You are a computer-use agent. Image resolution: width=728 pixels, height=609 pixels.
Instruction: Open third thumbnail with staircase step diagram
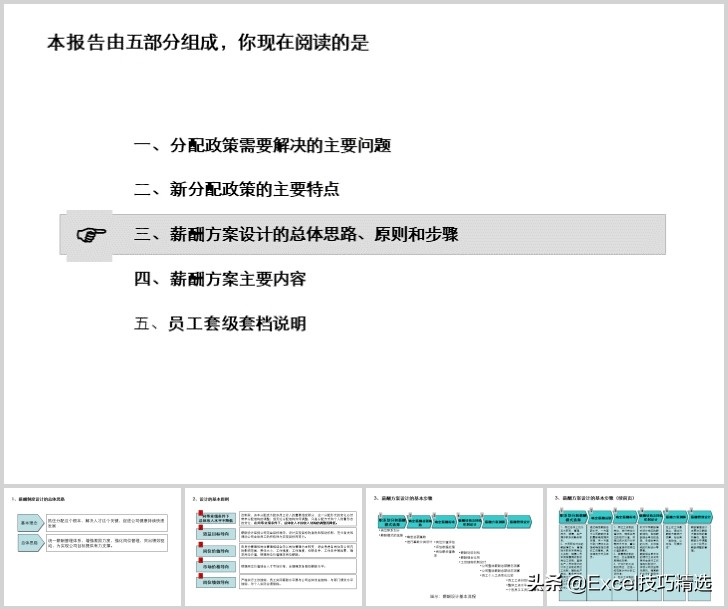[x=455, y=546]
